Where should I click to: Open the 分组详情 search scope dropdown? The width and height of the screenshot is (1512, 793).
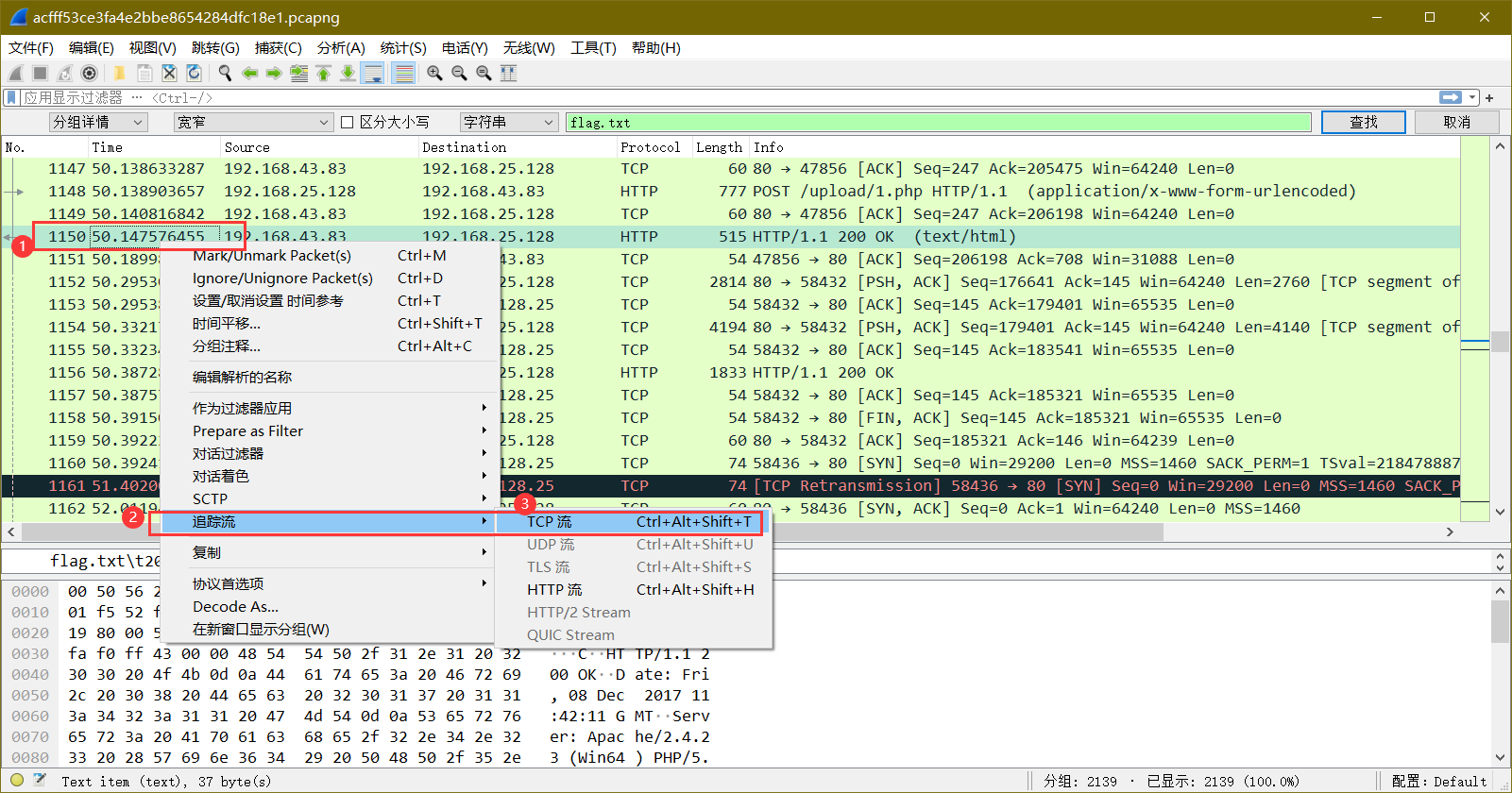click(99, 122)
